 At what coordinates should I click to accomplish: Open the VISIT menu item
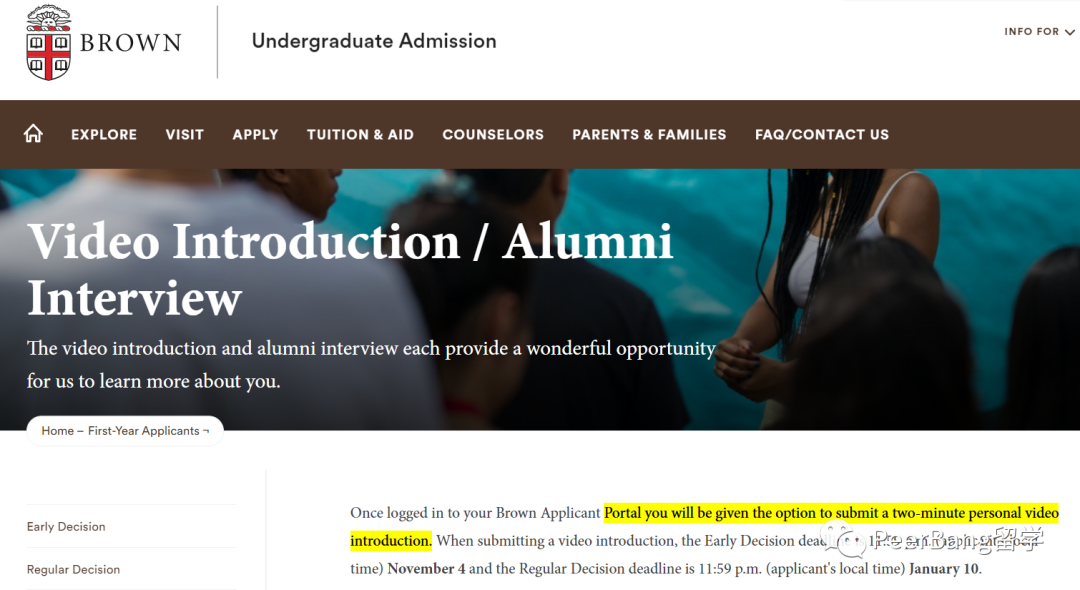tap(185, 134)
